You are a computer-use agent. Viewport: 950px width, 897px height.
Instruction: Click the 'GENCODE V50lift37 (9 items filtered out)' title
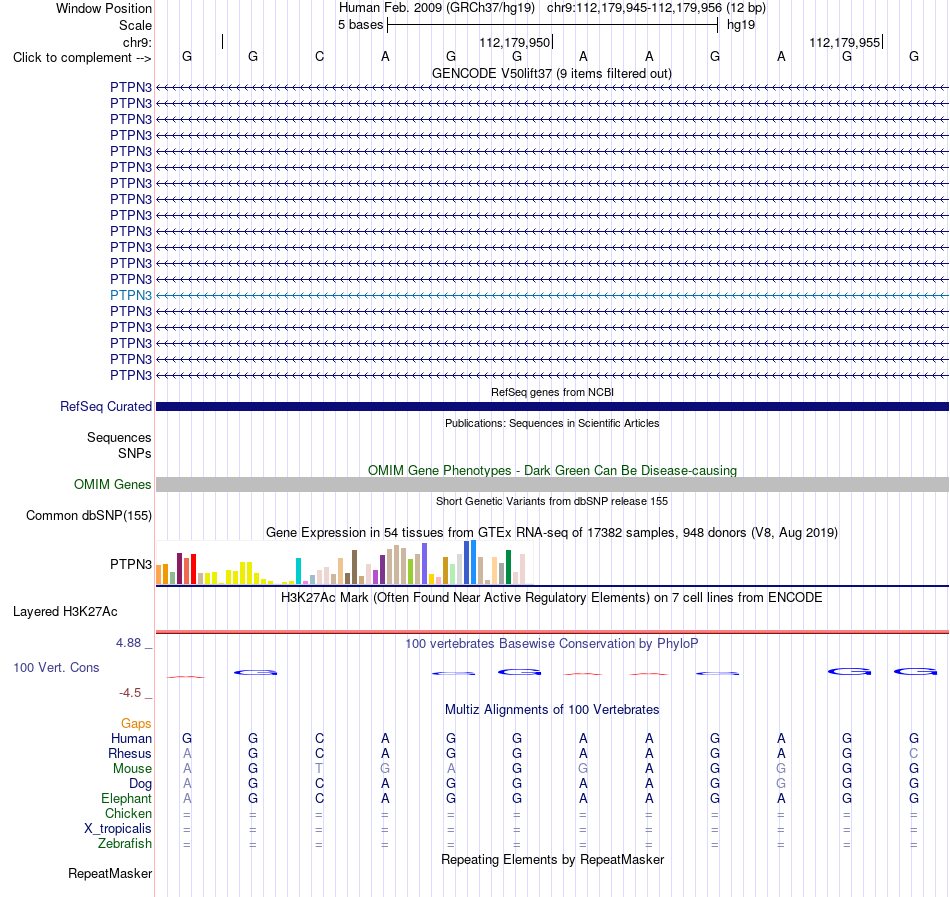(x=552, y=73)
